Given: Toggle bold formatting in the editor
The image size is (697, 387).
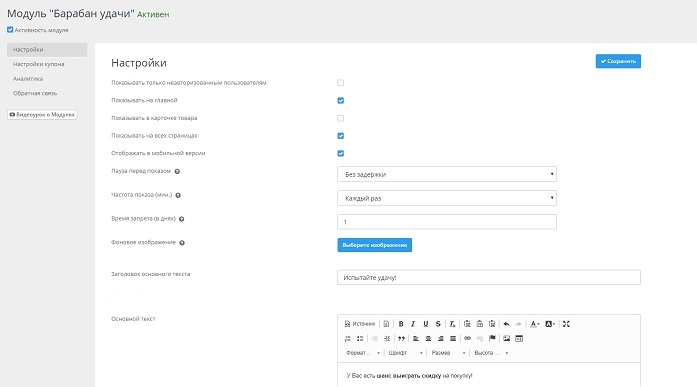Looking at the screenshot, I should coord(401,324).
